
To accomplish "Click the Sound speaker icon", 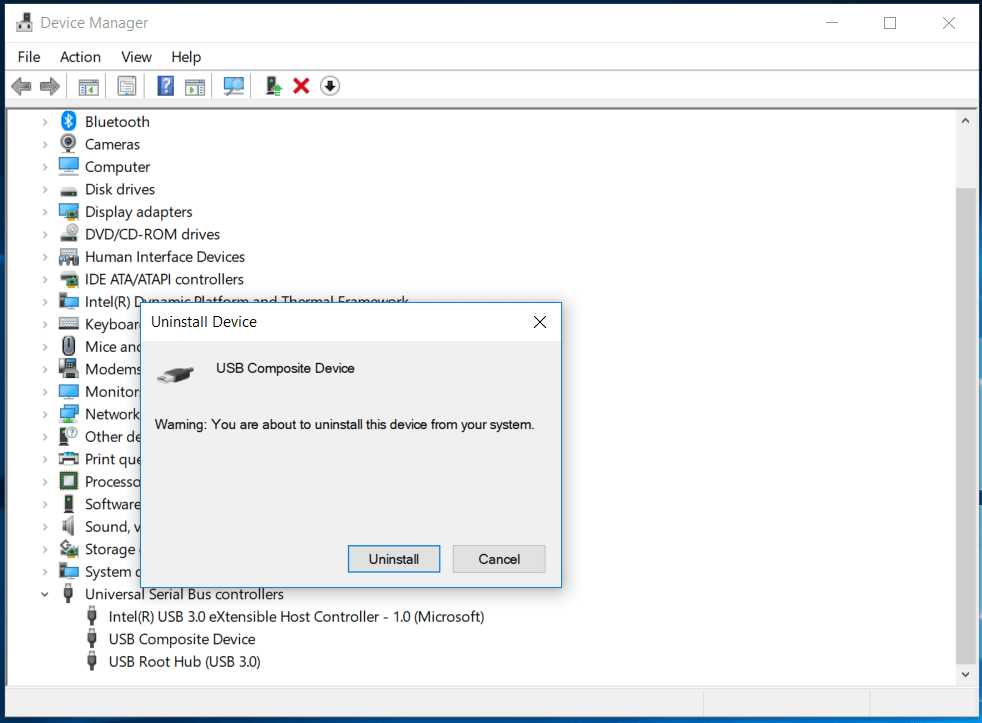I will [x=68, y=526].
